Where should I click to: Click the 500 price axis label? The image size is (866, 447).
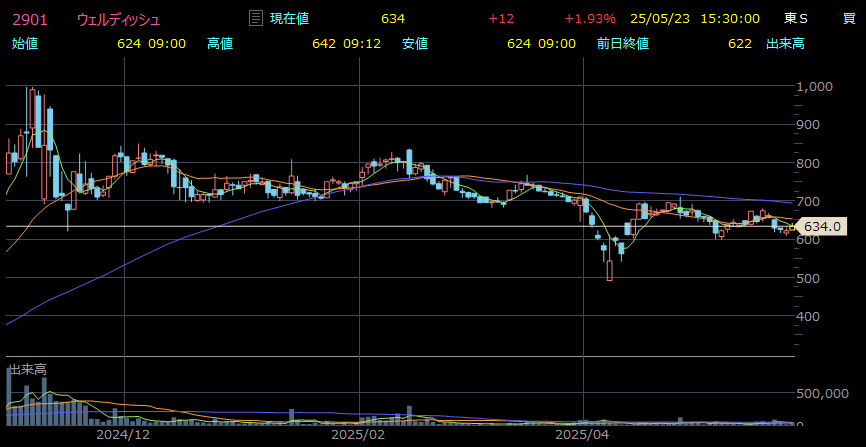tap(810, 278)
